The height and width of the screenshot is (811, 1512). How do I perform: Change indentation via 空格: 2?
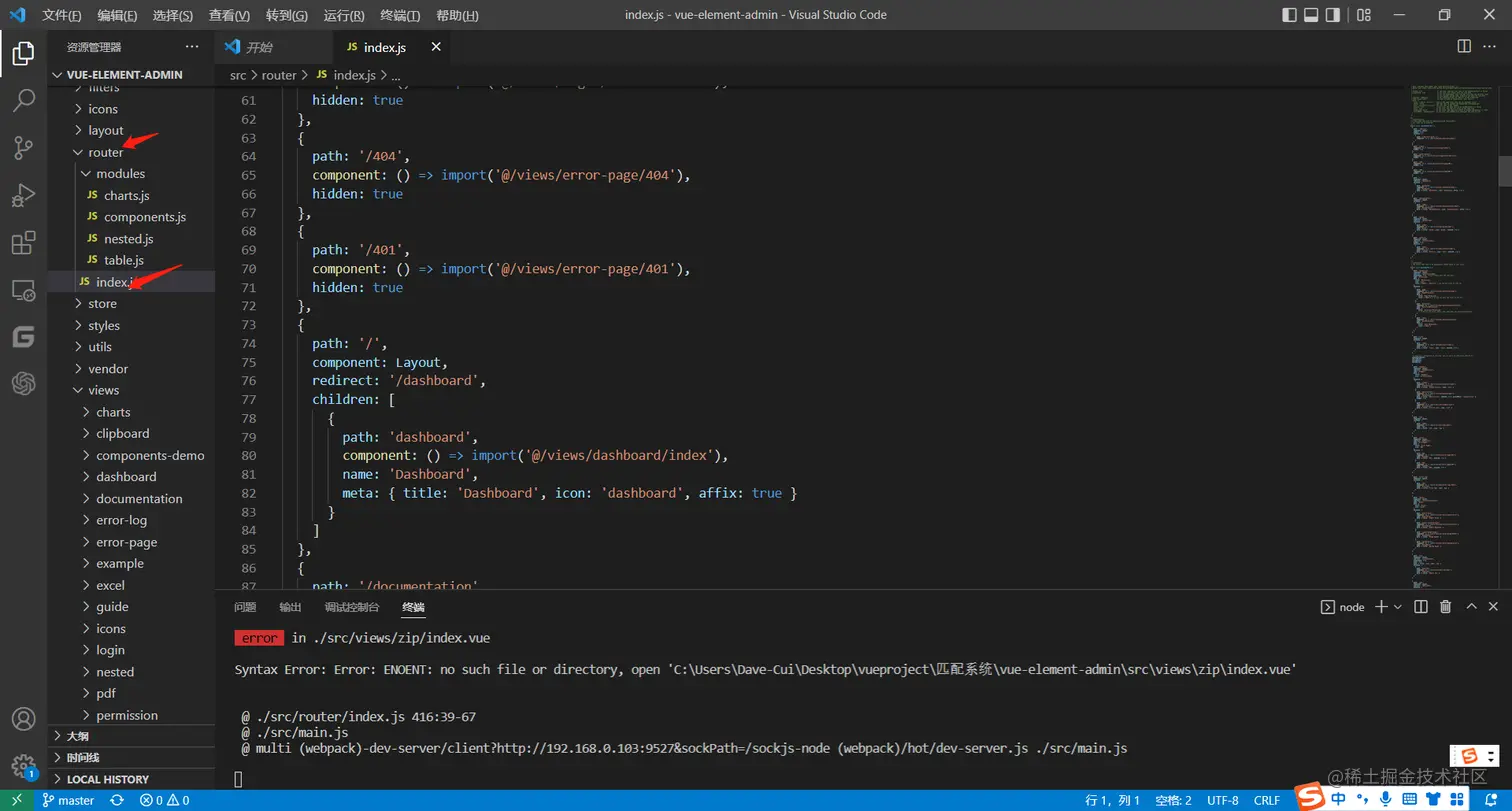1173,800
